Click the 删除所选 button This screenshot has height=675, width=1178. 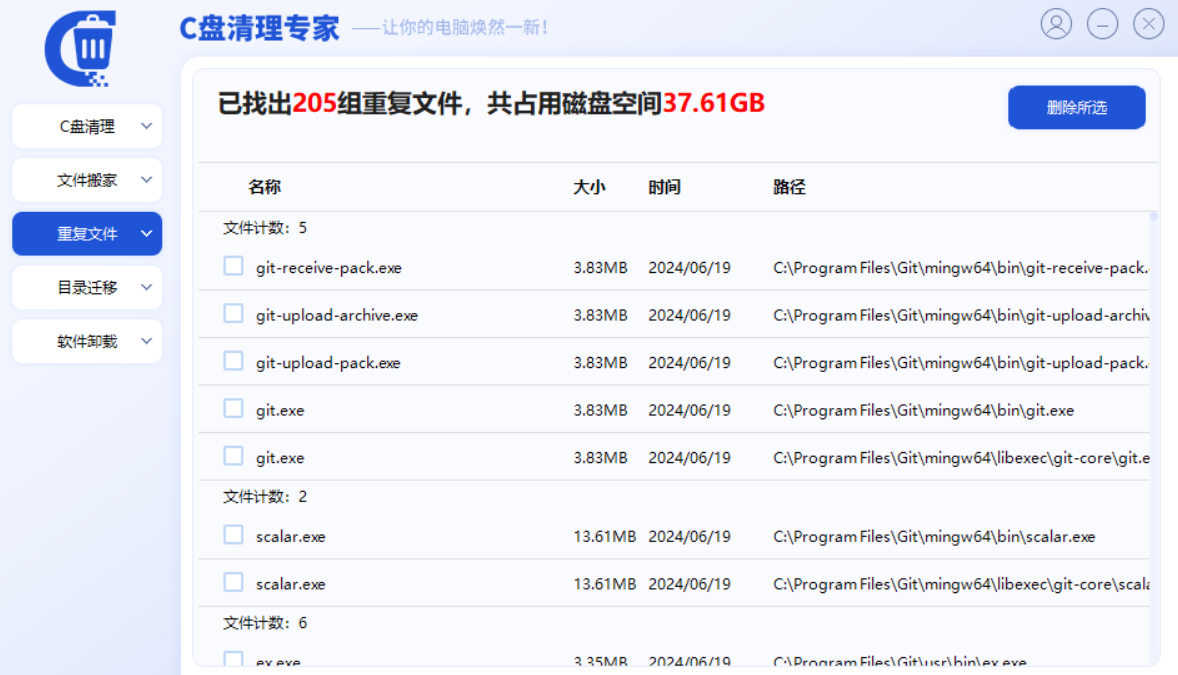[1077, 107]
